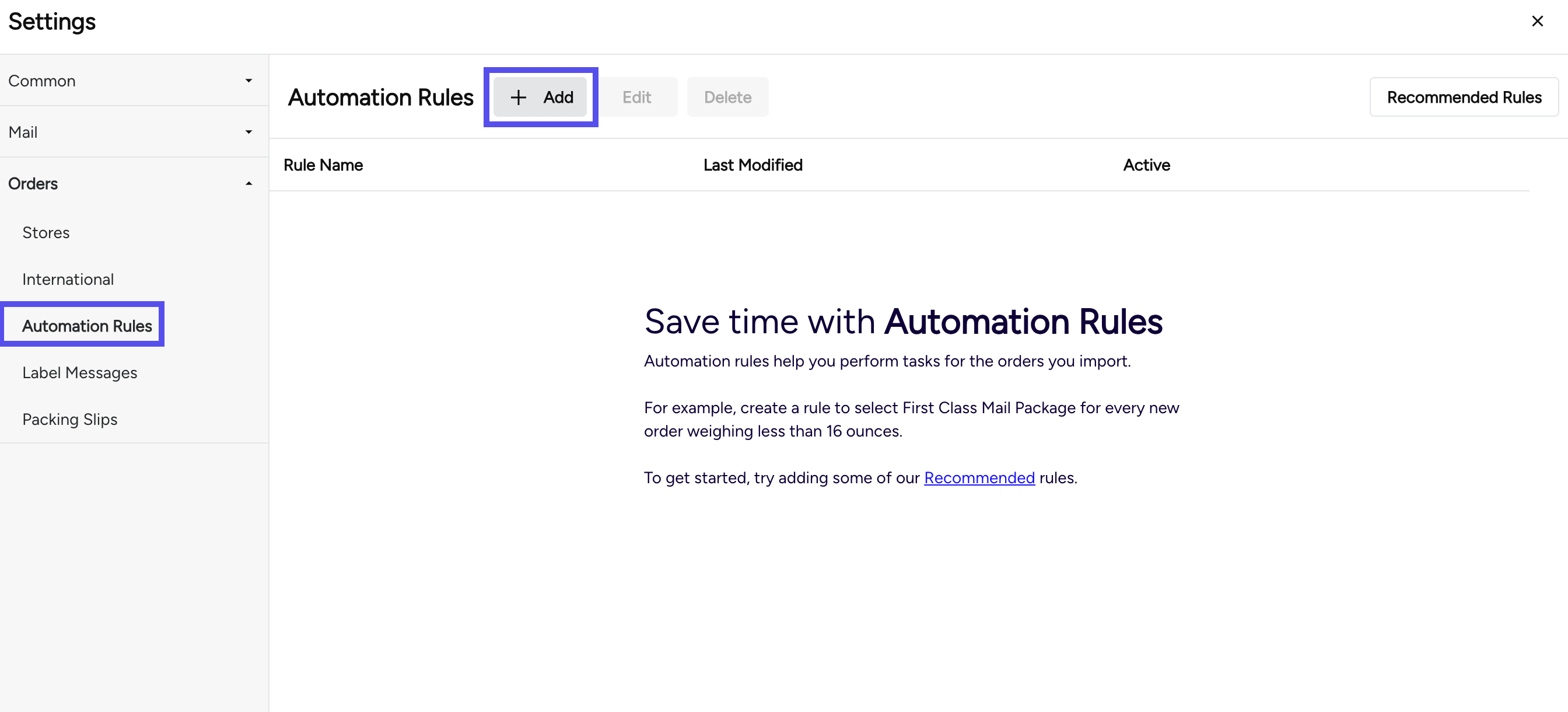Select Automation Rules in sidebar
1568x712 pixels.
86,326
